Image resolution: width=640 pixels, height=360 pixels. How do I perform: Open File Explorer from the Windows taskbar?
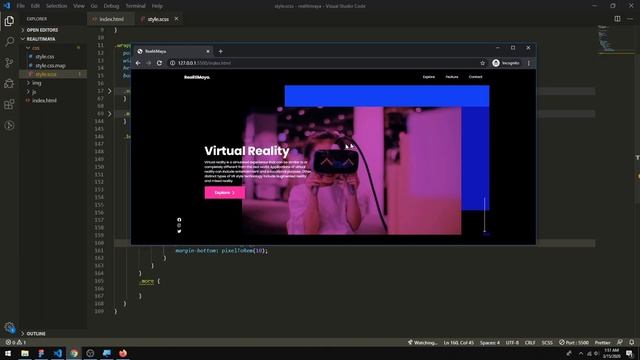coord(25,353)
